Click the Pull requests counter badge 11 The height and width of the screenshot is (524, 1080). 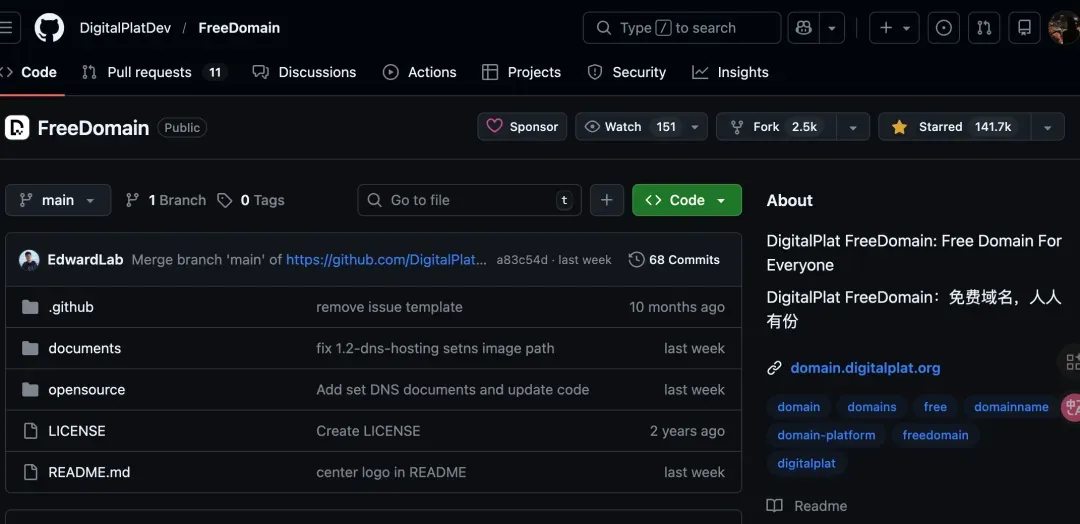coord(215,72)
